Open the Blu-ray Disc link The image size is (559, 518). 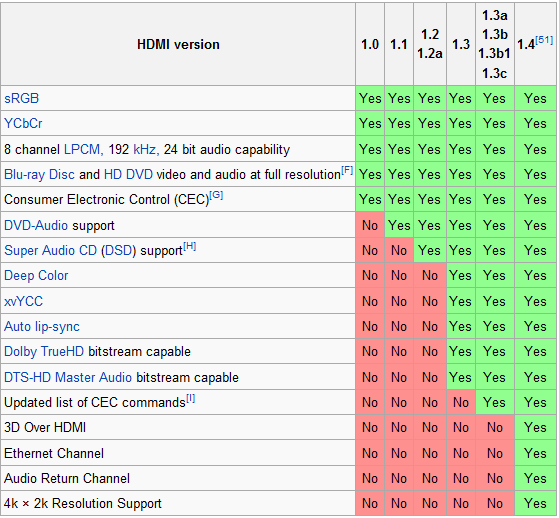tap(39, 174)
